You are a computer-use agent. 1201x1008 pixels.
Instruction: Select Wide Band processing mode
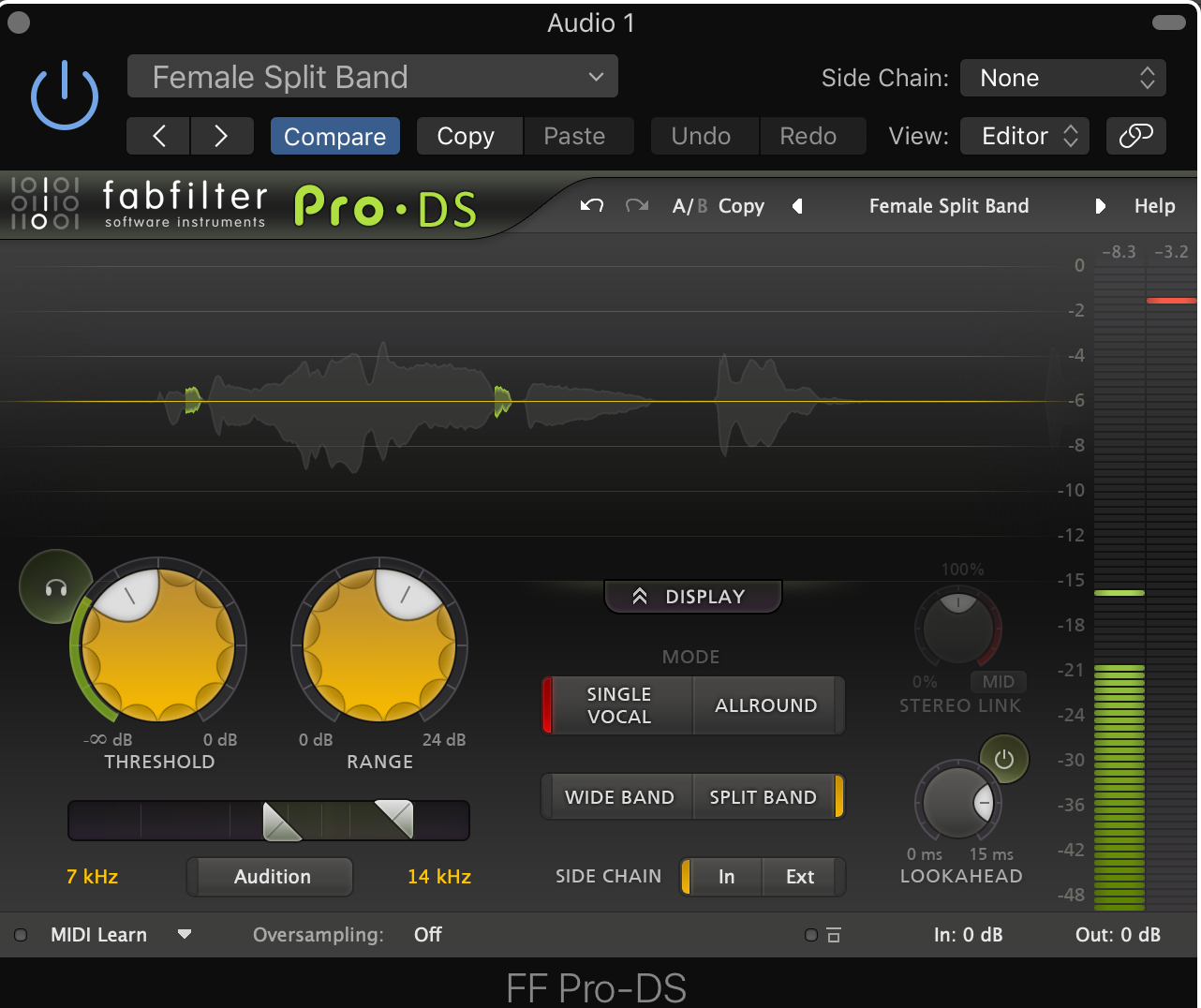point(619,797)
